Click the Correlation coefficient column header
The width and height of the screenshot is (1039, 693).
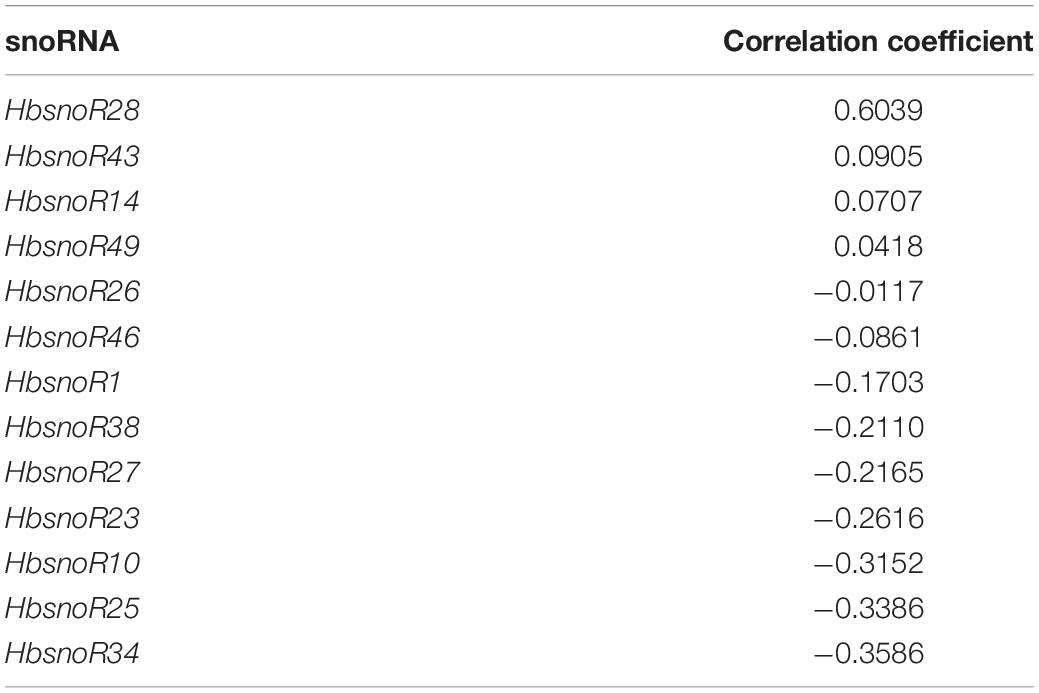(x=878, y=42)
